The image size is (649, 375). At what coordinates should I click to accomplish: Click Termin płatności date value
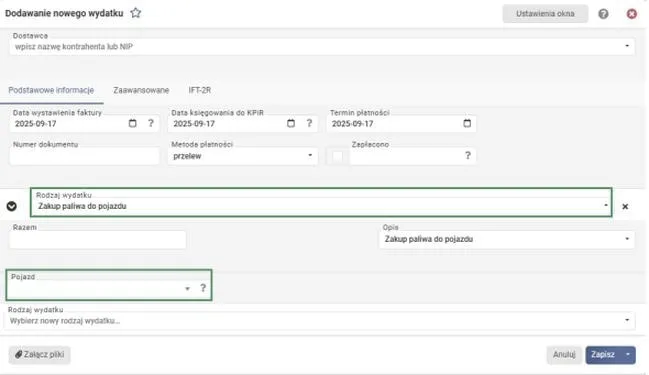click(x=353, y=123)
